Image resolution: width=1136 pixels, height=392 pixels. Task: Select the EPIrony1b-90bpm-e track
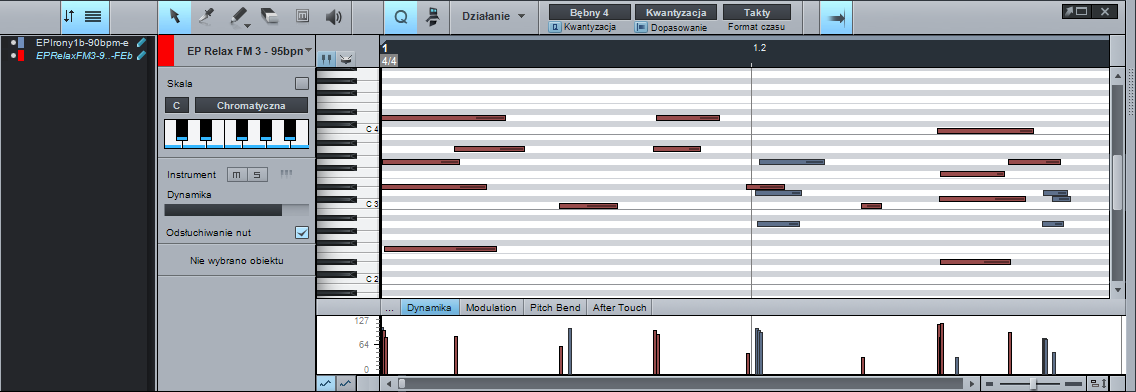[x=82, y=43]
